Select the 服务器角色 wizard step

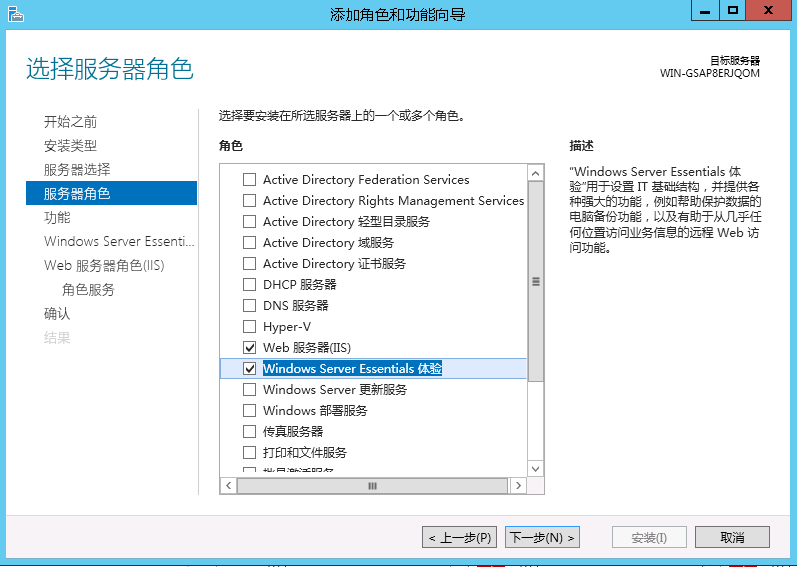[x=111, y=193]
